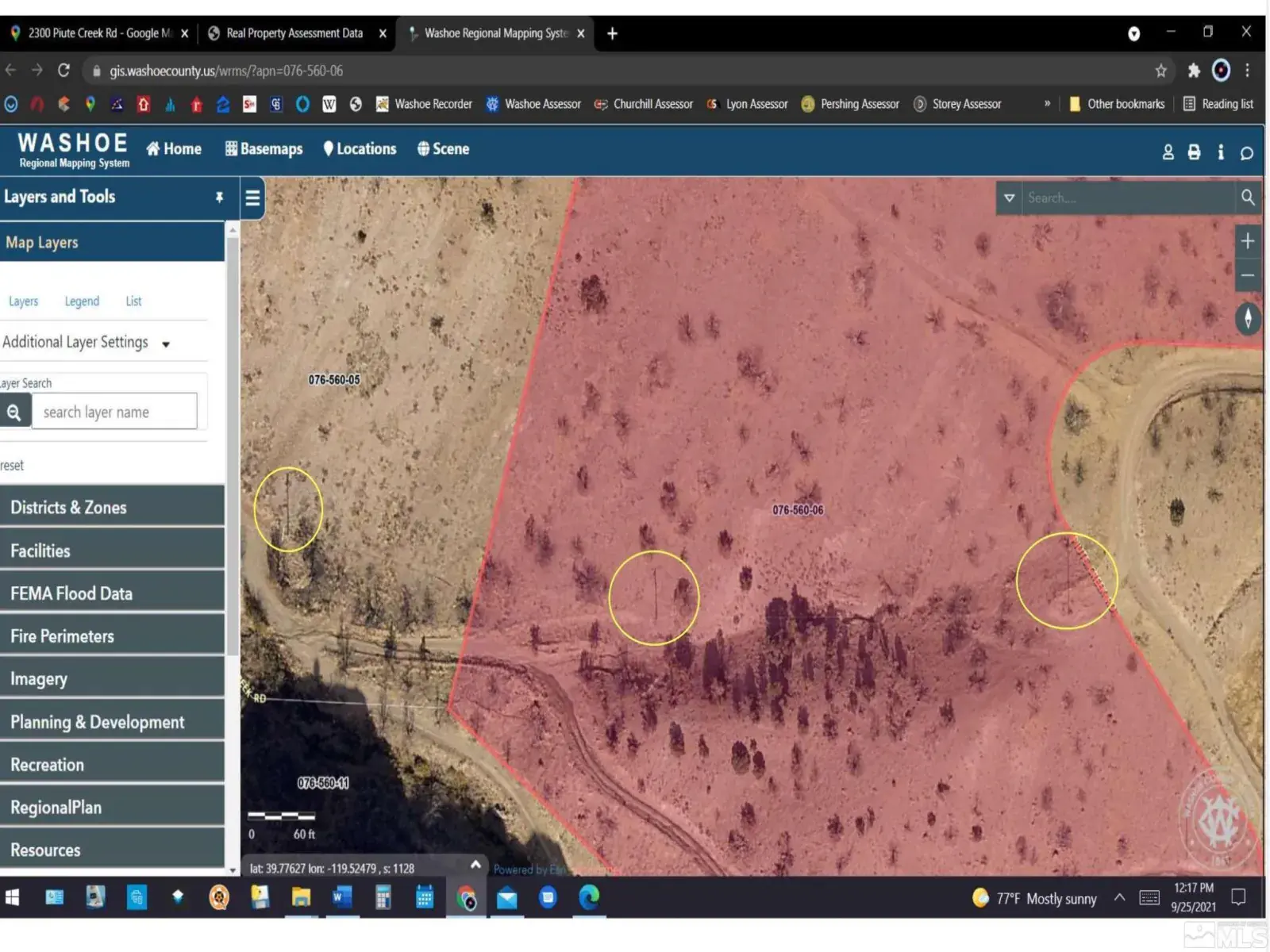Bookmark this page with star icon
This screenshot has height=952, width=1270.
pyautogui.click(x=1160, y=71)
